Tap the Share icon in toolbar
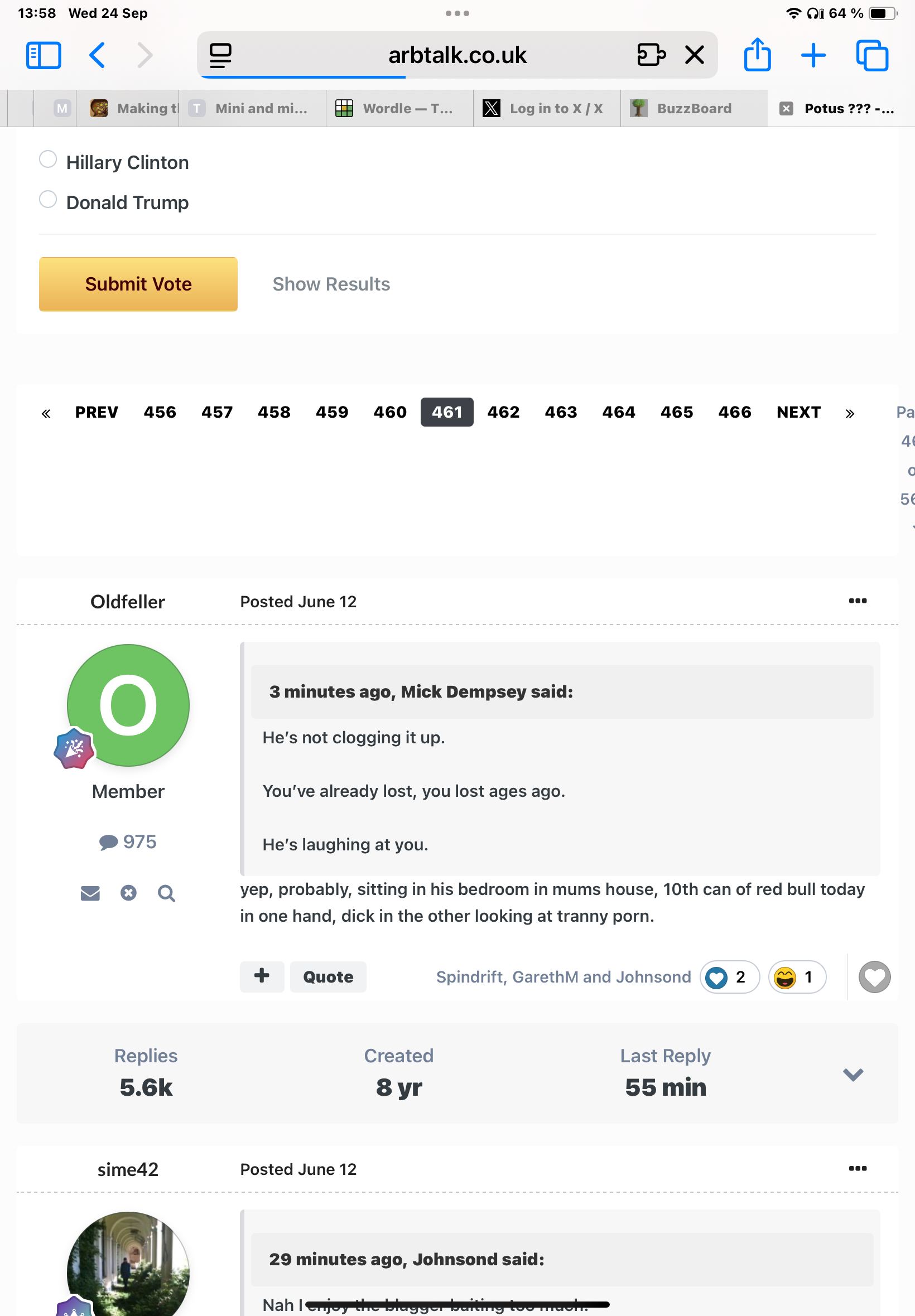Image resolution: width=915 pixels, height=1316 pixels. 757,55
